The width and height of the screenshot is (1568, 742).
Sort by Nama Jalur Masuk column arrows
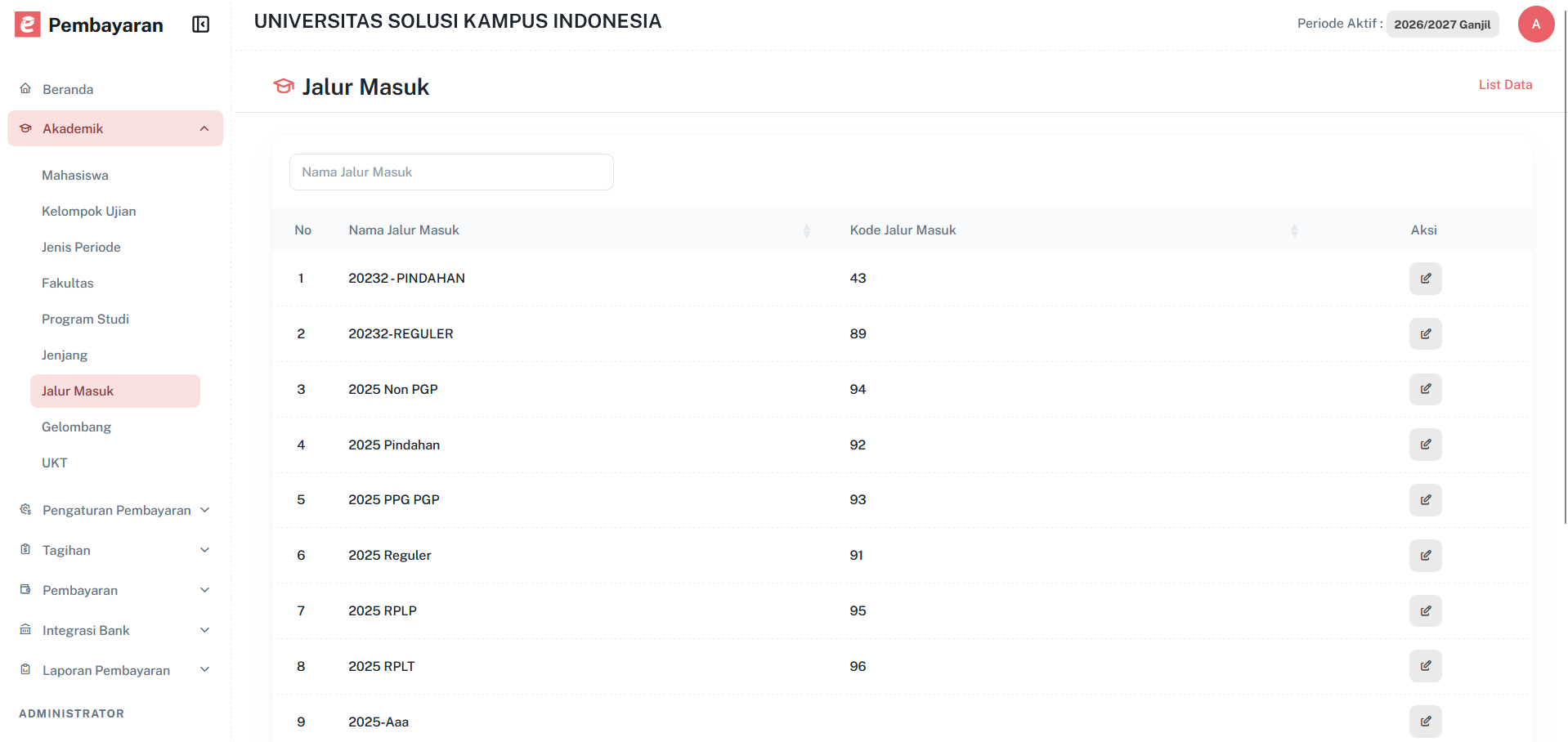point(807,230)
